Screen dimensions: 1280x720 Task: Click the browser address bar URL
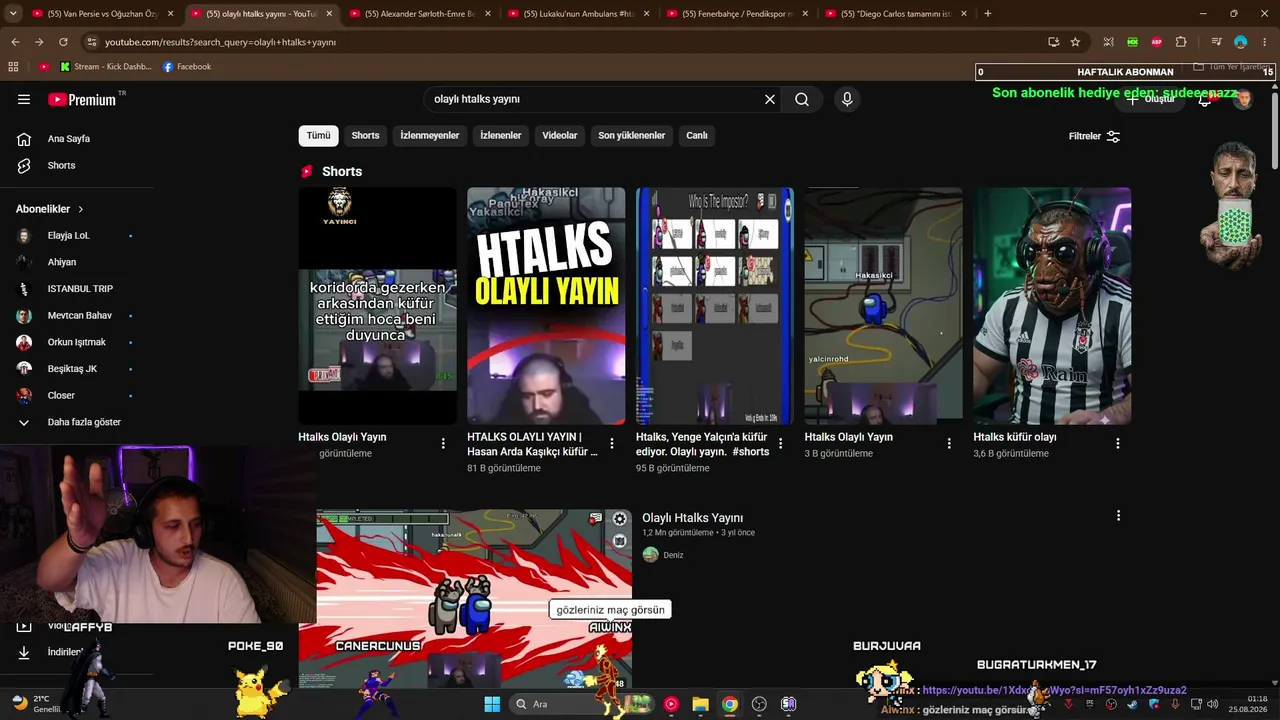pyautogui.click(x=220, y=42)
